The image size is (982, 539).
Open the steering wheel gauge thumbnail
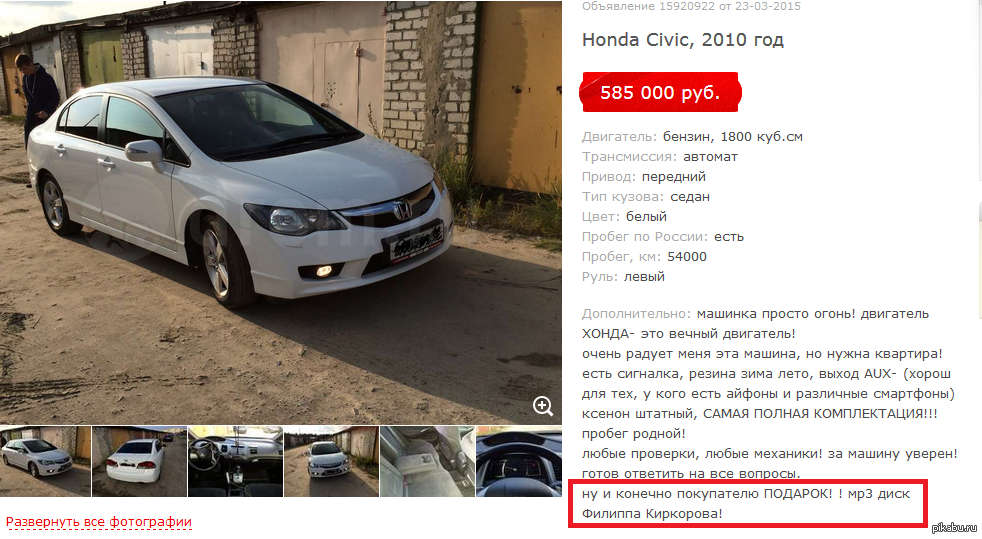click(x=519, y=461)
